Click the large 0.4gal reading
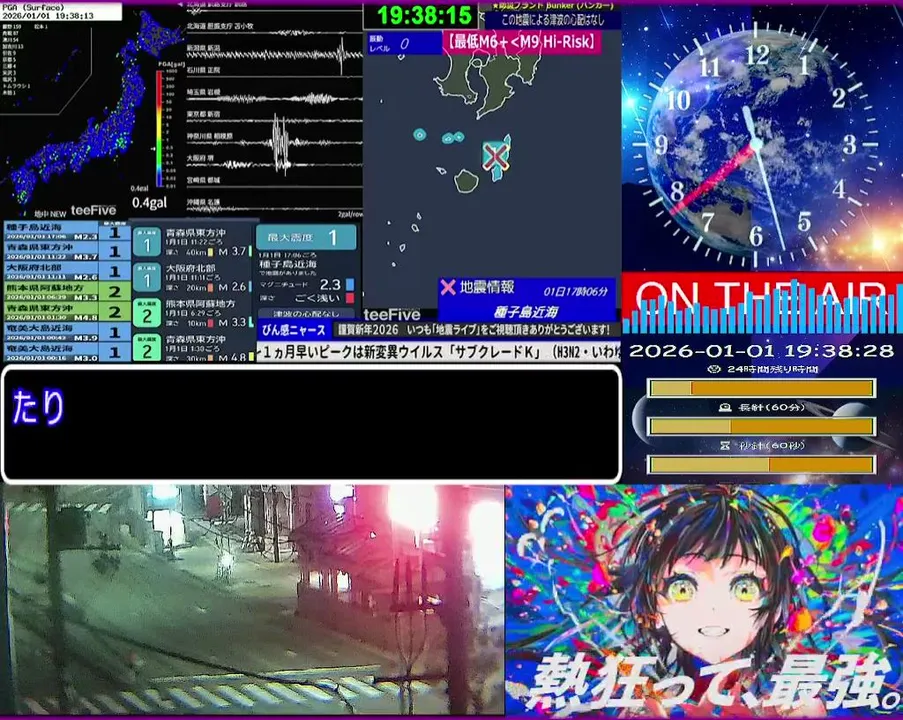The height and width of the screenshot is (720, 903). coord(149,203)
